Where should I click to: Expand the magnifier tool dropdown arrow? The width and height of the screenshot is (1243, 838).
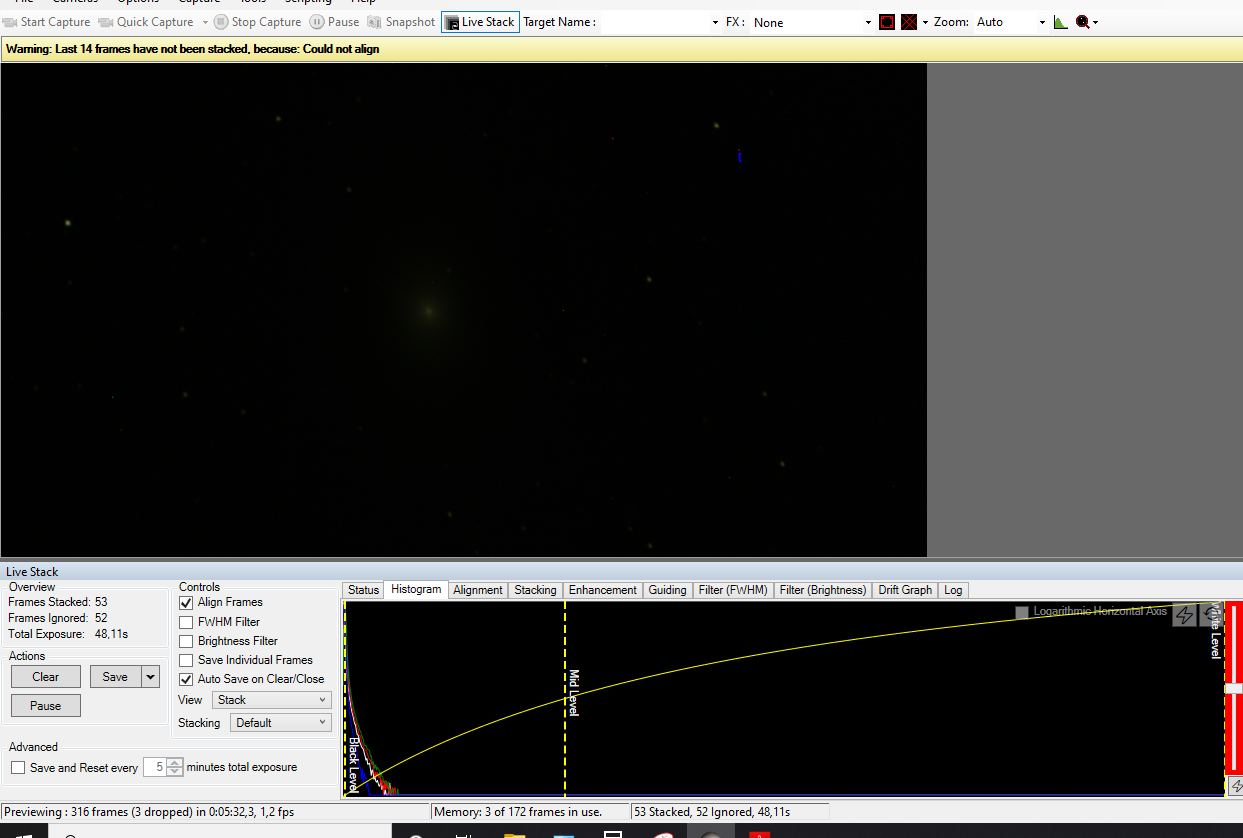click(x=1096, y=22)
